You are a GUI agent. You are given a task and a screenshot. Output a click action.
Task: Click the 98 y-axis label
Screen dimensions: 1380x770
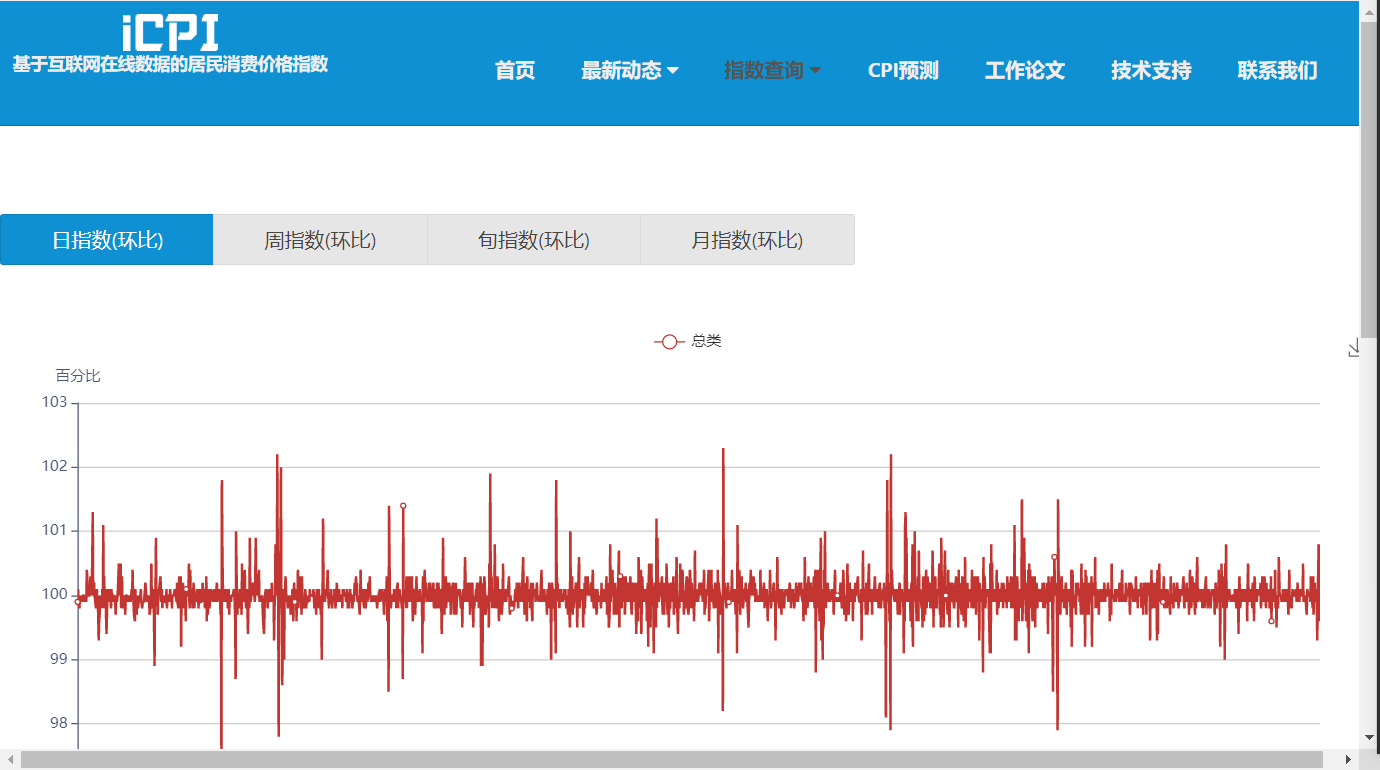pos(59,723)
